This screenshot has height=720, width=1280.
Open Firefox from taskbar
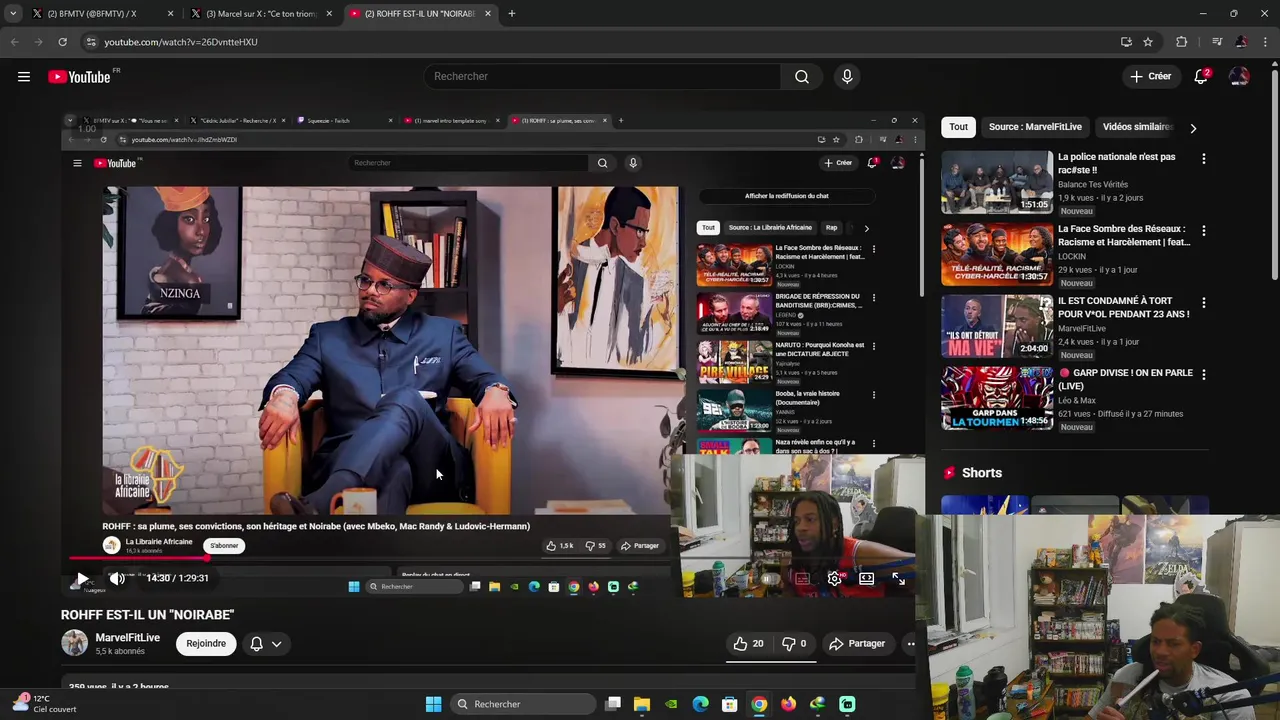pos(788,704)
